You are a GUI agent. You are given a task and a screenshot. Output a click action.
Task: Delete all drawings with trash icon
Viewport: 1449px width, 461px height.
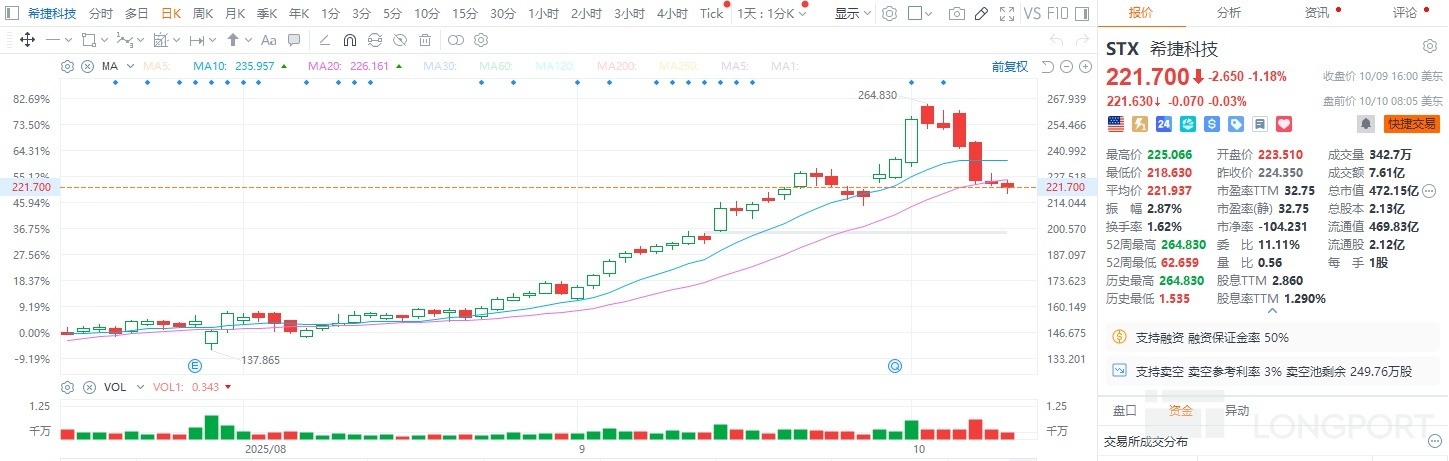point(425,41)
